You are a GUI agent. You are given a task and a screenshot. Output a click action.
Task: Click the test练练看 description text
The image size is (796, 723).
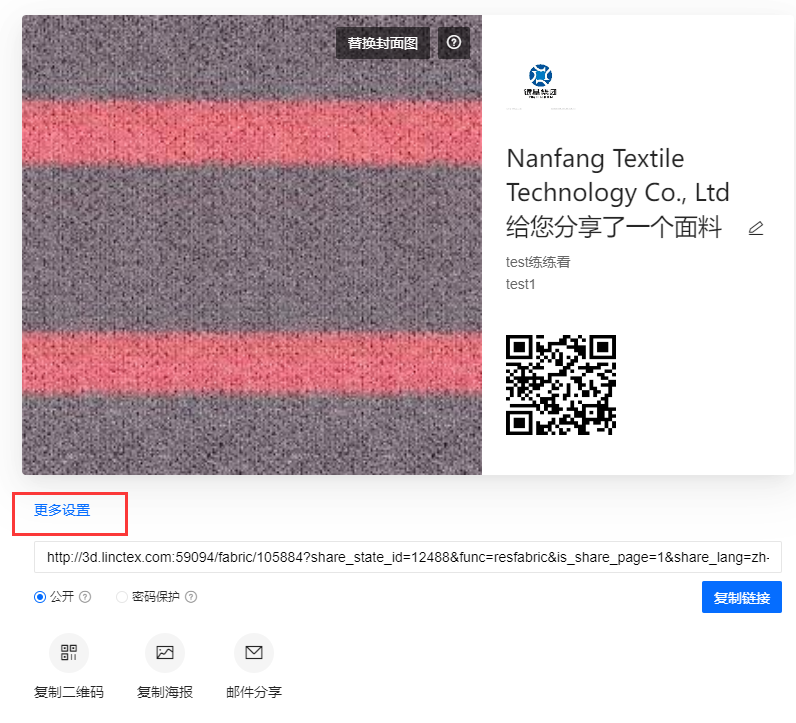(538, 262)
